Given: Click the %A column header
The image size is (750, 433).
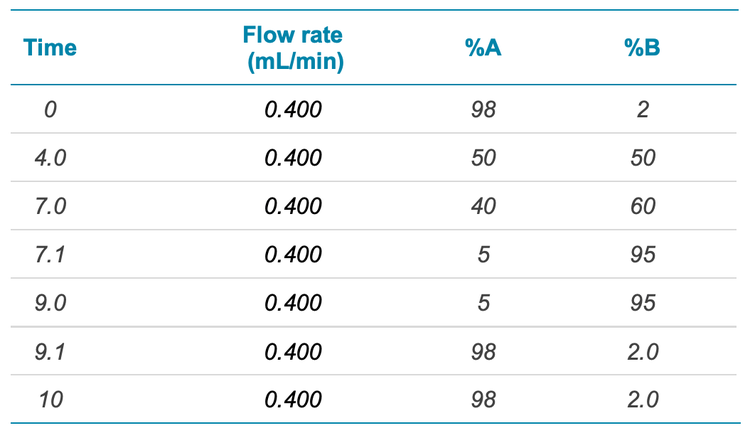Looking at the screenshot, I should coord(483,48).
